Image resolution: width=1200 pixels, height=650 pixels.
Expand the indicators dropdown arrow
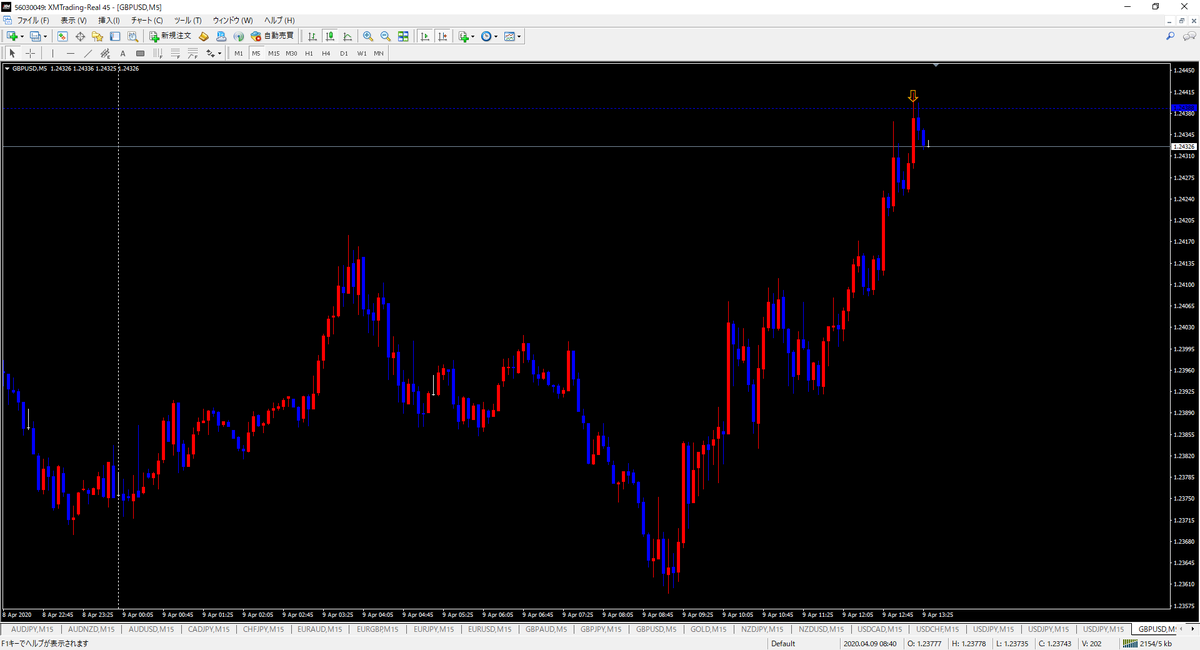pos(473,36)
